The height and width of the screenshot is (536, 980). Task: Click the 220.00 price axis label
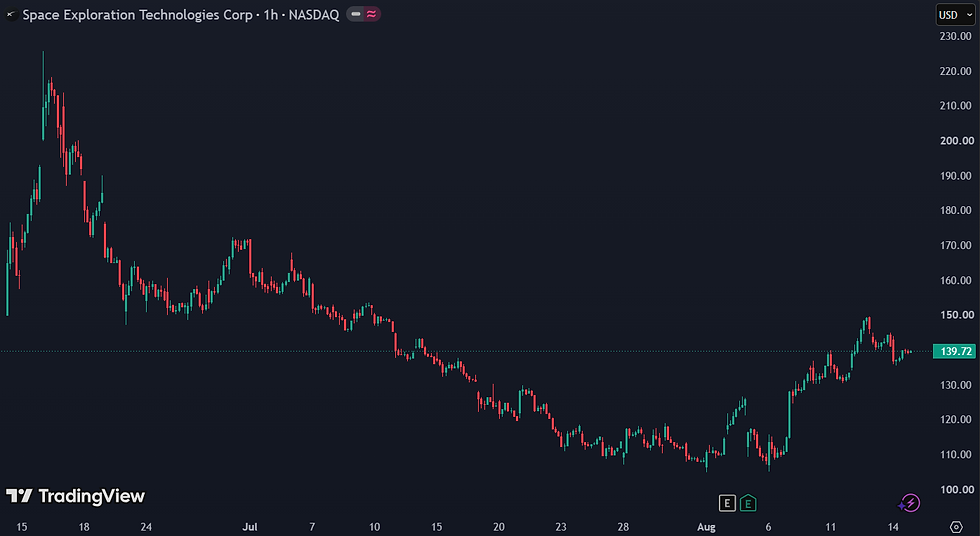[x=956, y=71]
